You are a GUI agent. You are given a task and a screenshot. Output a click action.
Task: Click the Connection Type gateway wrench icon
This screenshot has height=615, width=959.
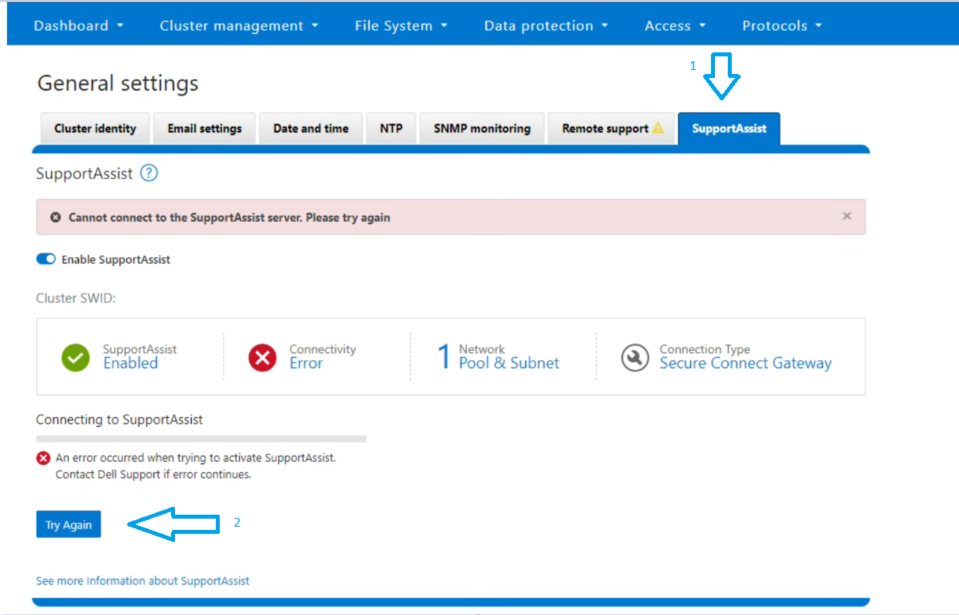tap(635, 356)
